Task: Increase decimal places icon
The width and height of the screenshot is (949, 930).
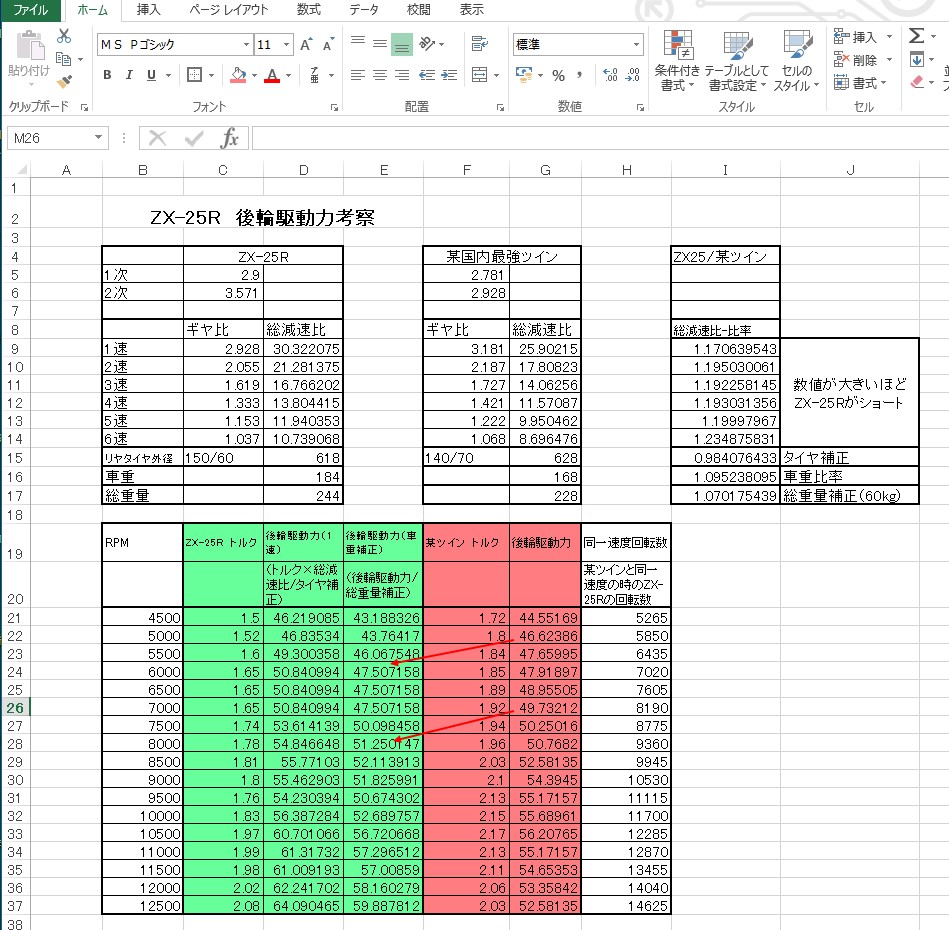Action: pos(610,75)
